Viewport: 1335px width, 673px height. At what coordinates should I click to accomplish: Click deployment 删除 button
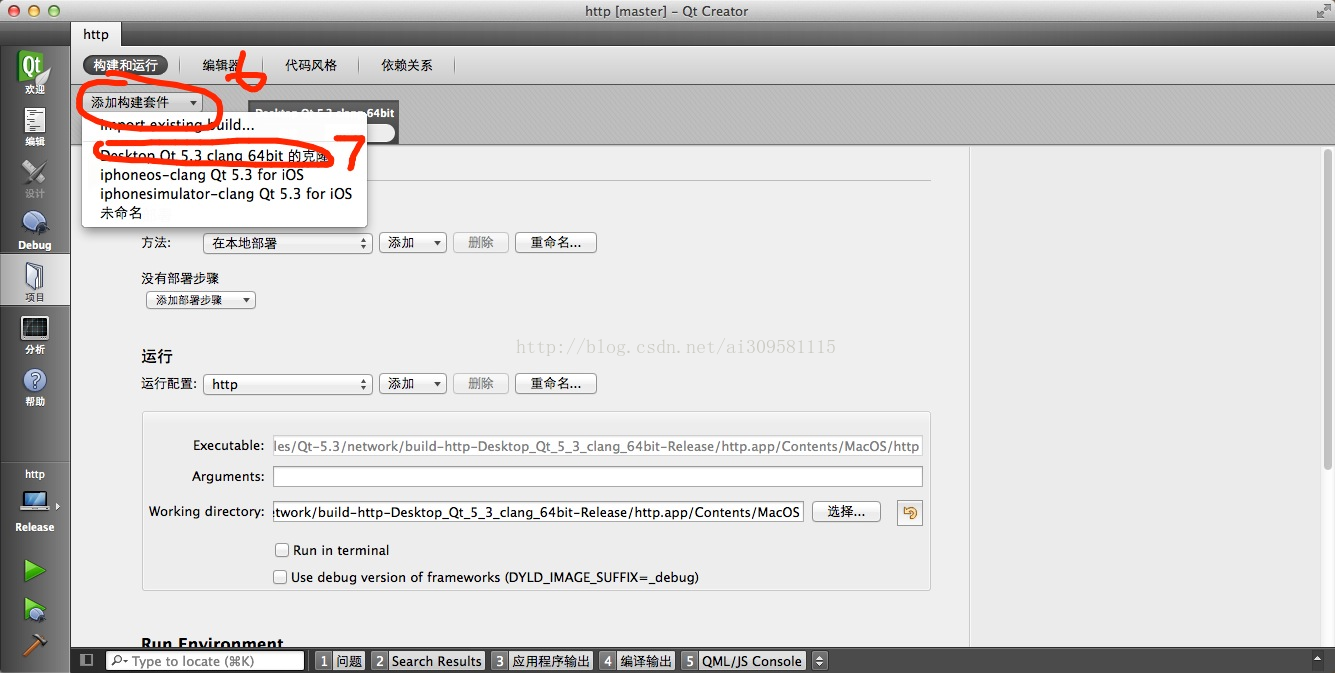pos(481,243)
